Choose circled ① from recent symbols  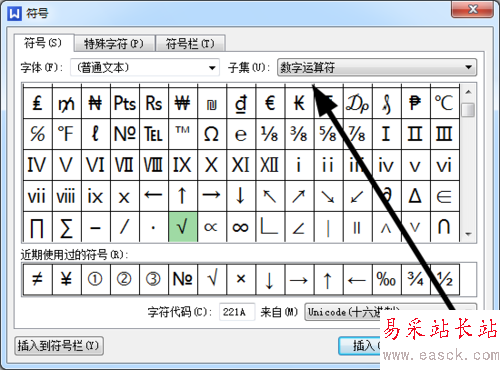[96, 279]
